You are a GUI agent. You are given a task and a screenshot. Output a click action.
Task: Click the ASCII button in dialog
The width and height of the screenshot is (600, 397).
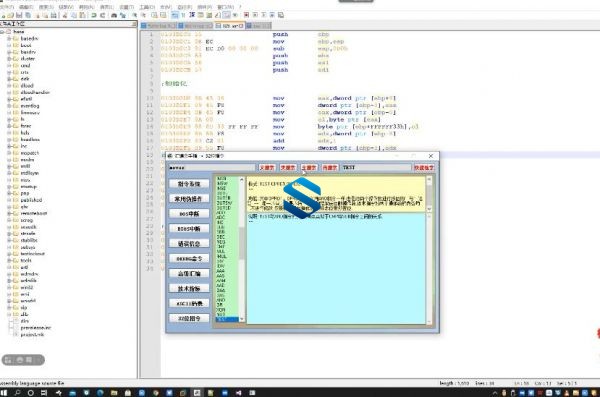189,303
